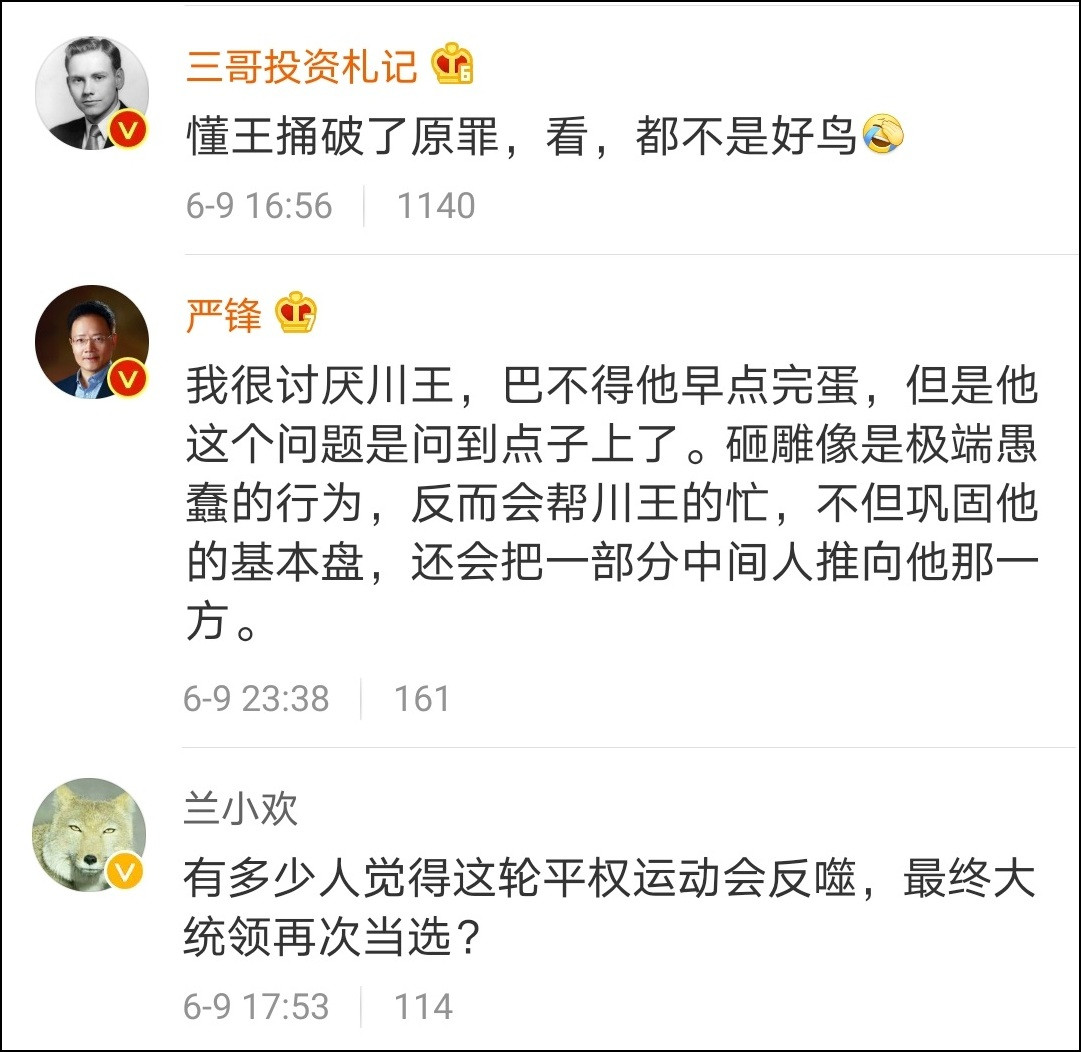Screen dimensions: 1081x1052
Task: Click crown member badge beside 三哥投资札记
Action: 453,66
